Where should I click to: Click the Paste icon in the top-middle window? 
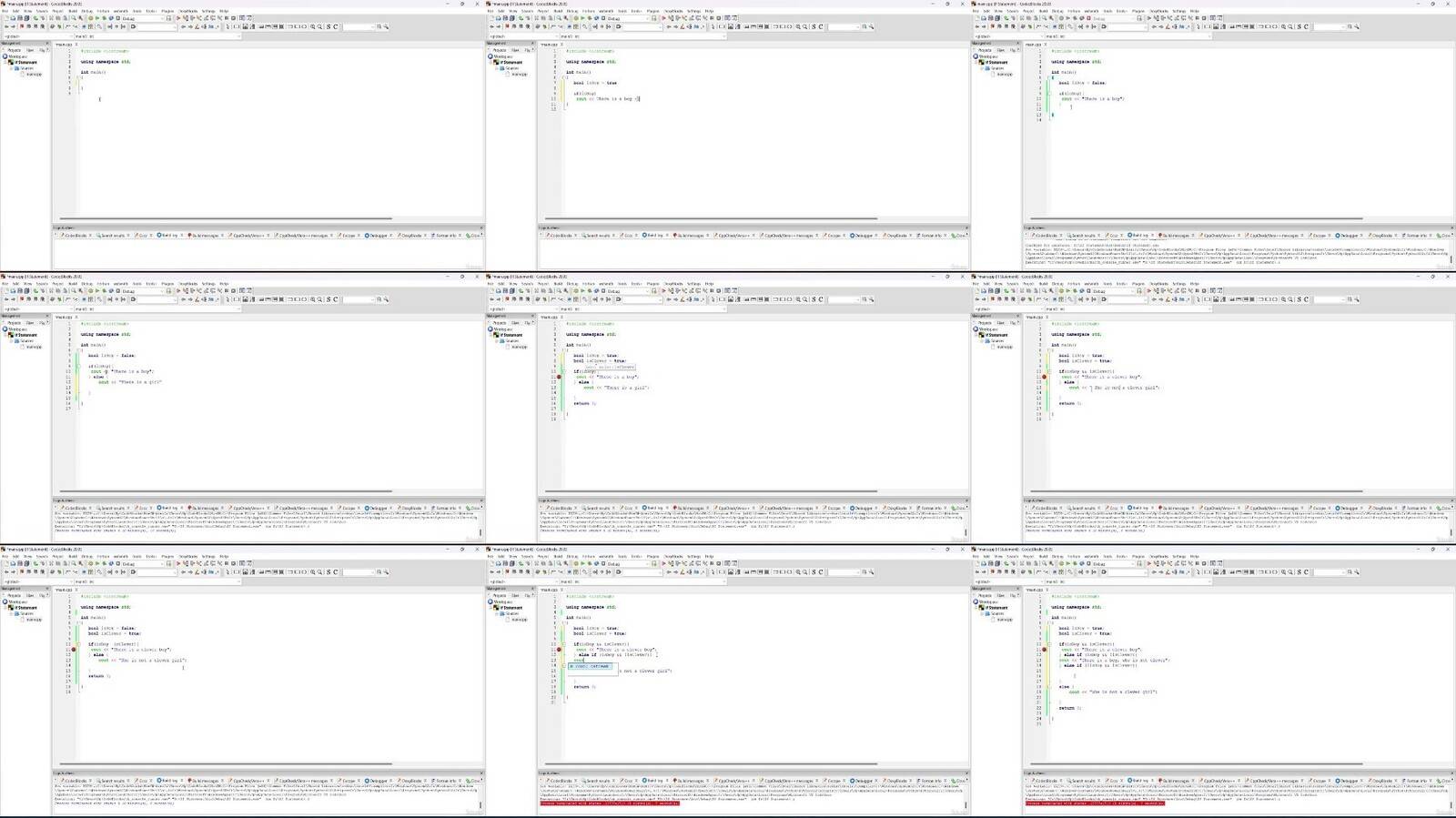(x=550, y=18)
